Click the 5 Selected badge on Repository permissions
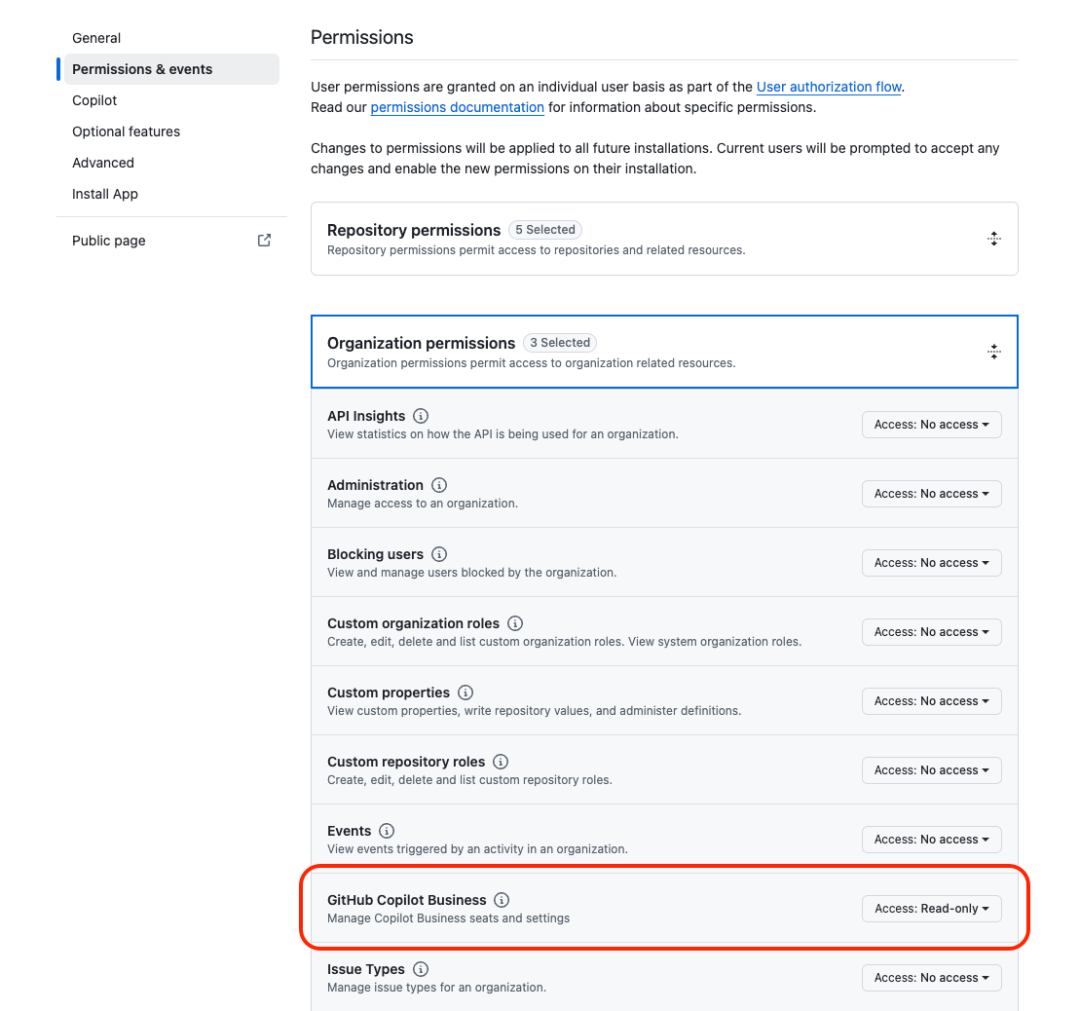The width and height of the screenshot is (1080, 1011). click(x=545, y=229)
